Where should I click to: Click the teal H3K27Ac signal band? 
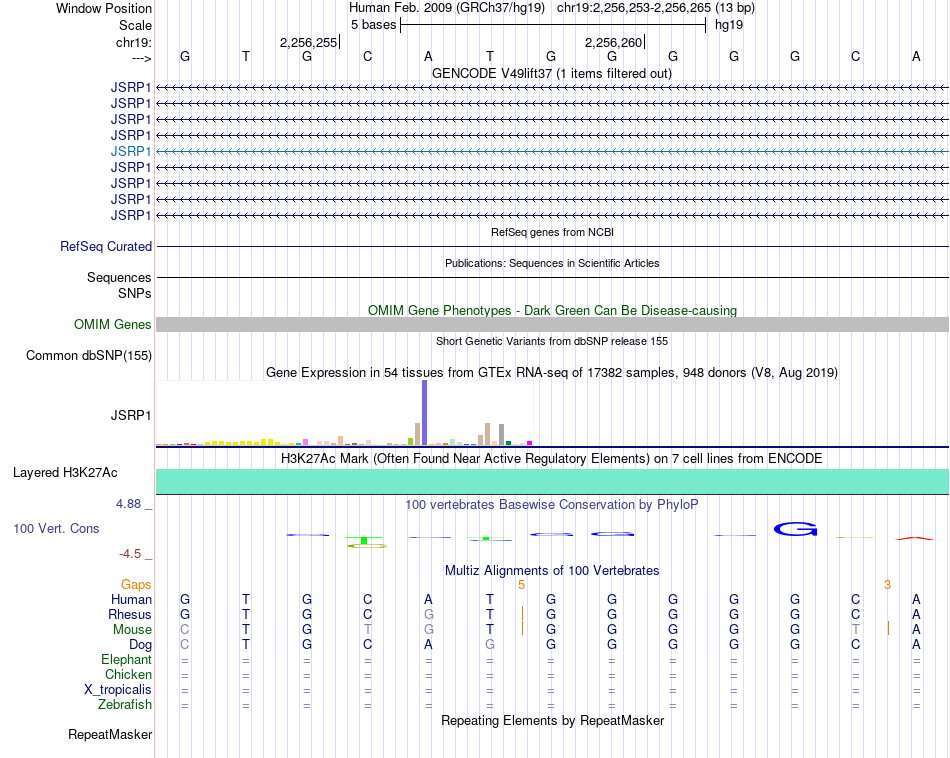[553, 481]
